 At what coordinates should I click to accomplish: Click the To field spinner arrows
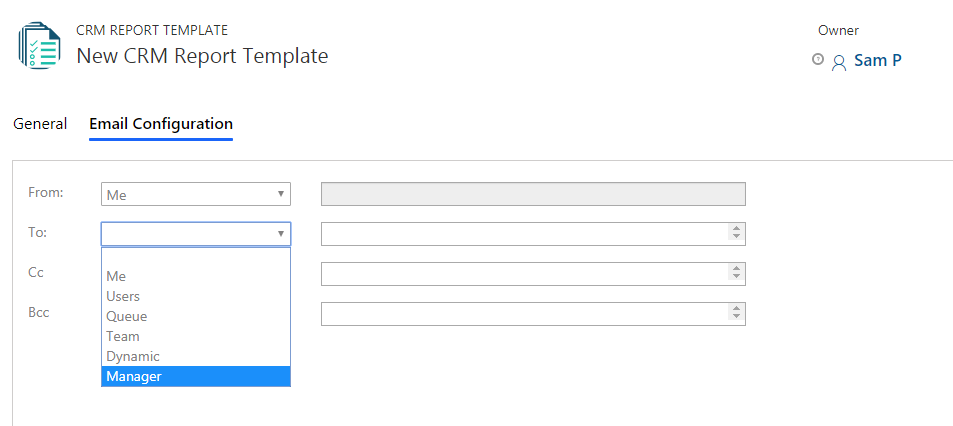[736, 234]
